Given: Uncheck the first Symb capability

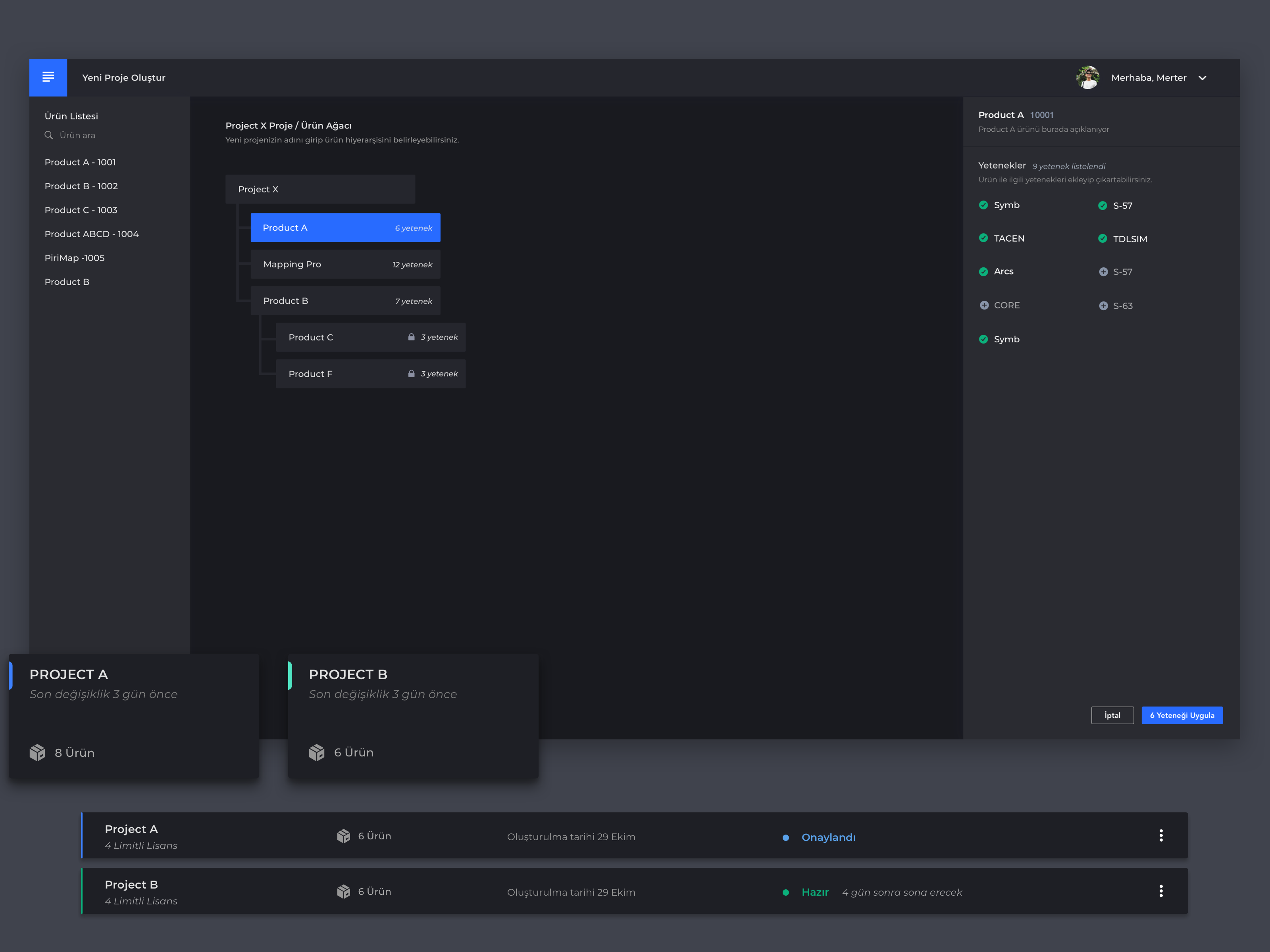Looking at the screenshot, I should pyautogui.click(x=983, y=205).
